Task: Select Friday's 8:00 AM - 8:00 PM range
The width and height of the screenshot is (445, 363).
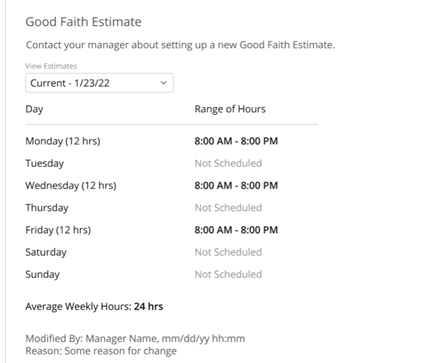Action: (x=236, y=230)
